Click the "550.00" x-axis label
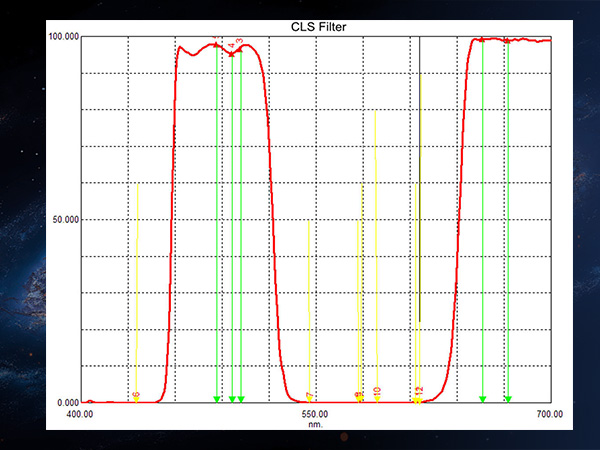 tap(315, 414)
